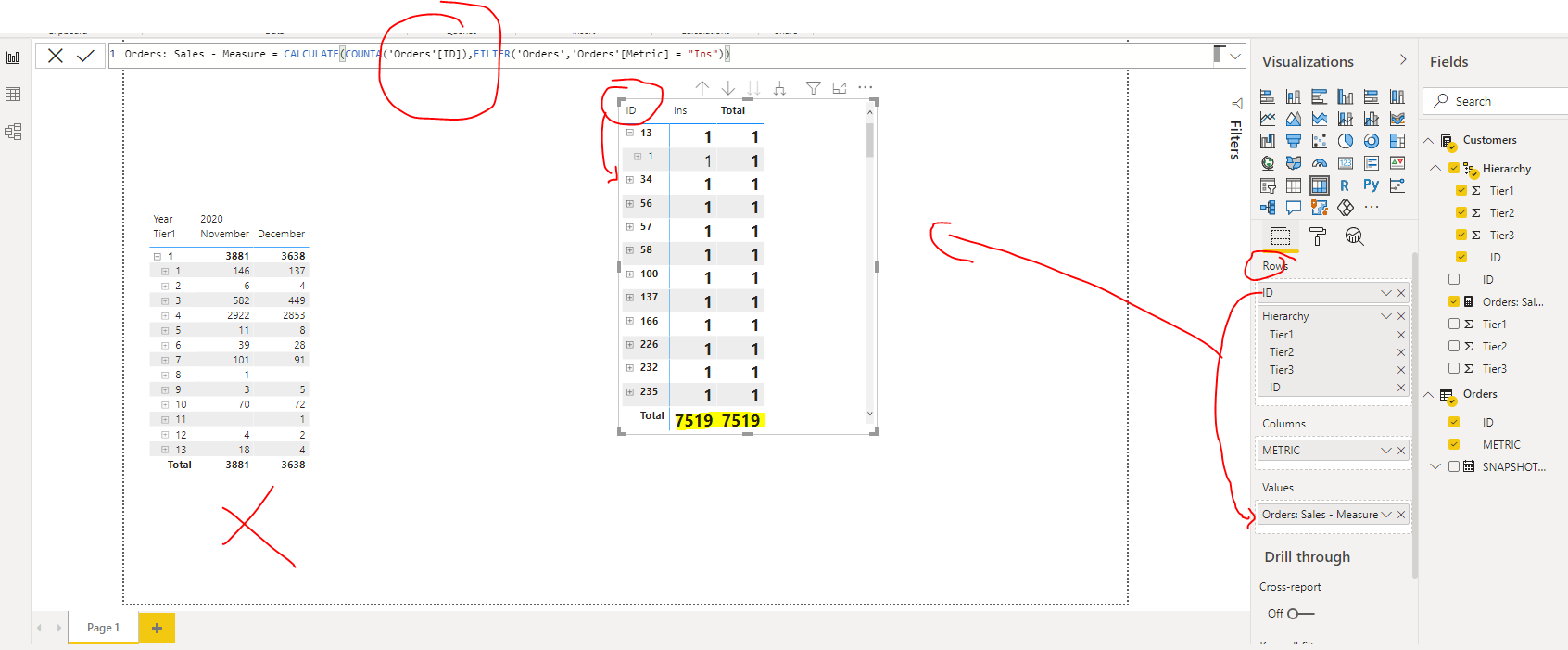Collapse the Hierarchy node in Fields
Viewport: 1568px width, 650px height.
point(1435,168)
